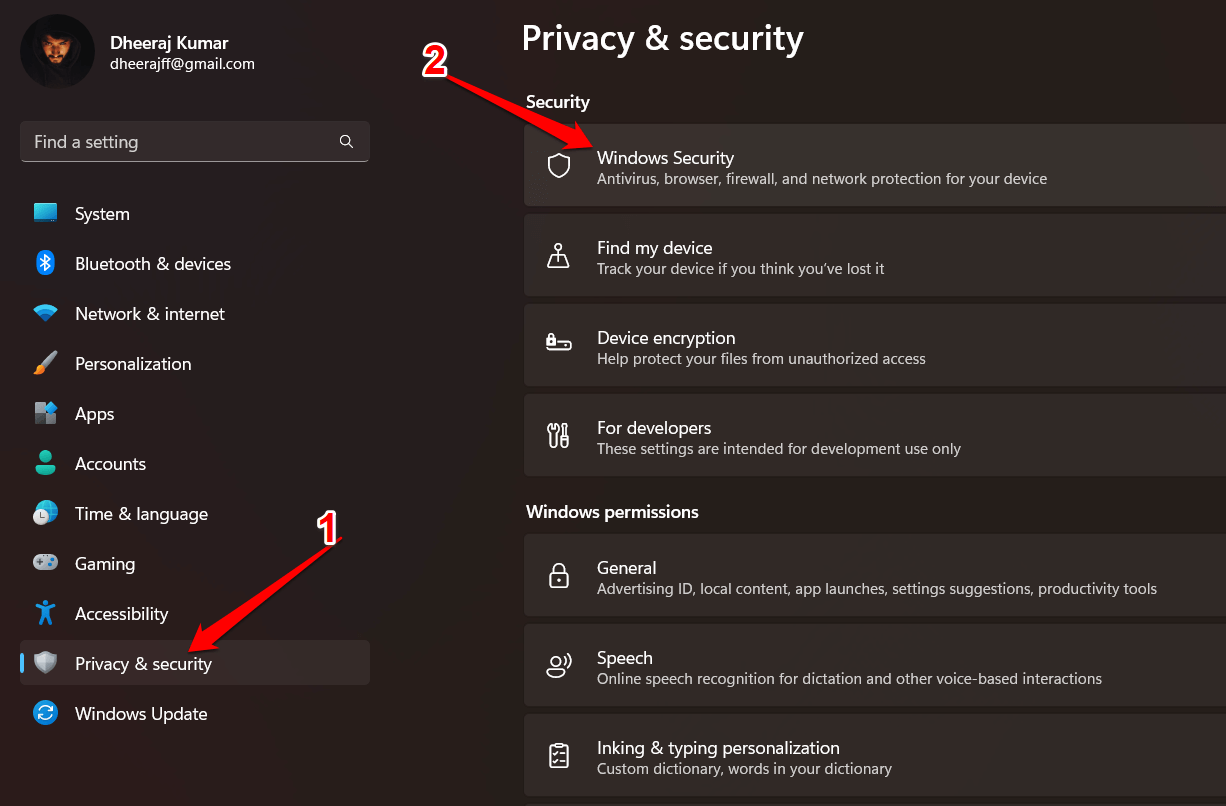Open Network & internet via its icon
This screenshot has width=1226, height=806.
point(46,313)
